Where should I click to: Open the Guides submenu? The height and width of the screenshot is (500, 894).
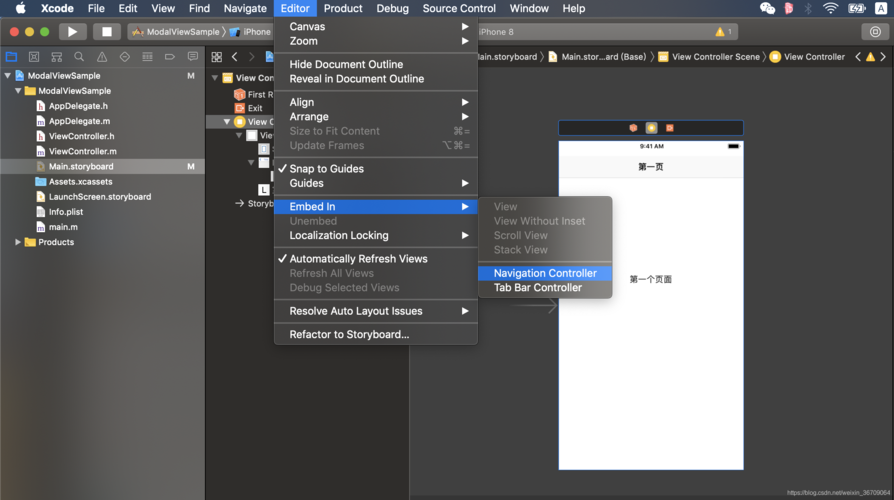(x=376, y=183)
